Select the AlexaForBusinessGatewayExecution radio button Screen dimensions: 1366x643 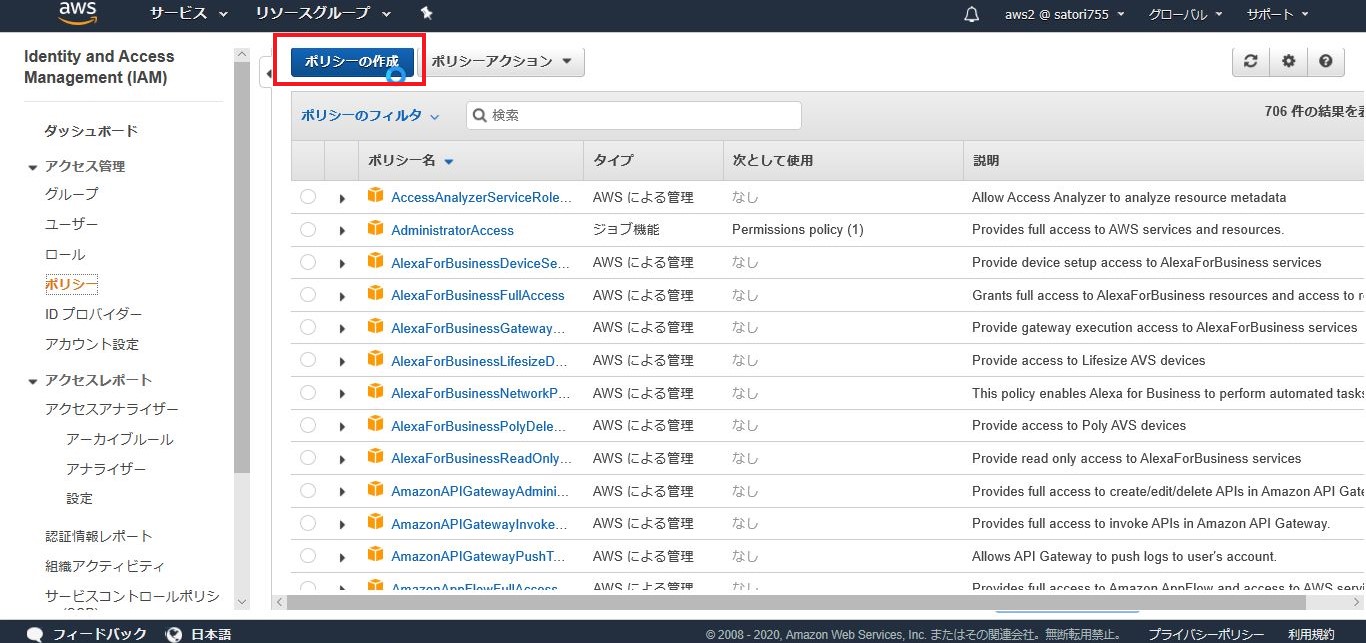pyautogui.click(x=308, y=328)
